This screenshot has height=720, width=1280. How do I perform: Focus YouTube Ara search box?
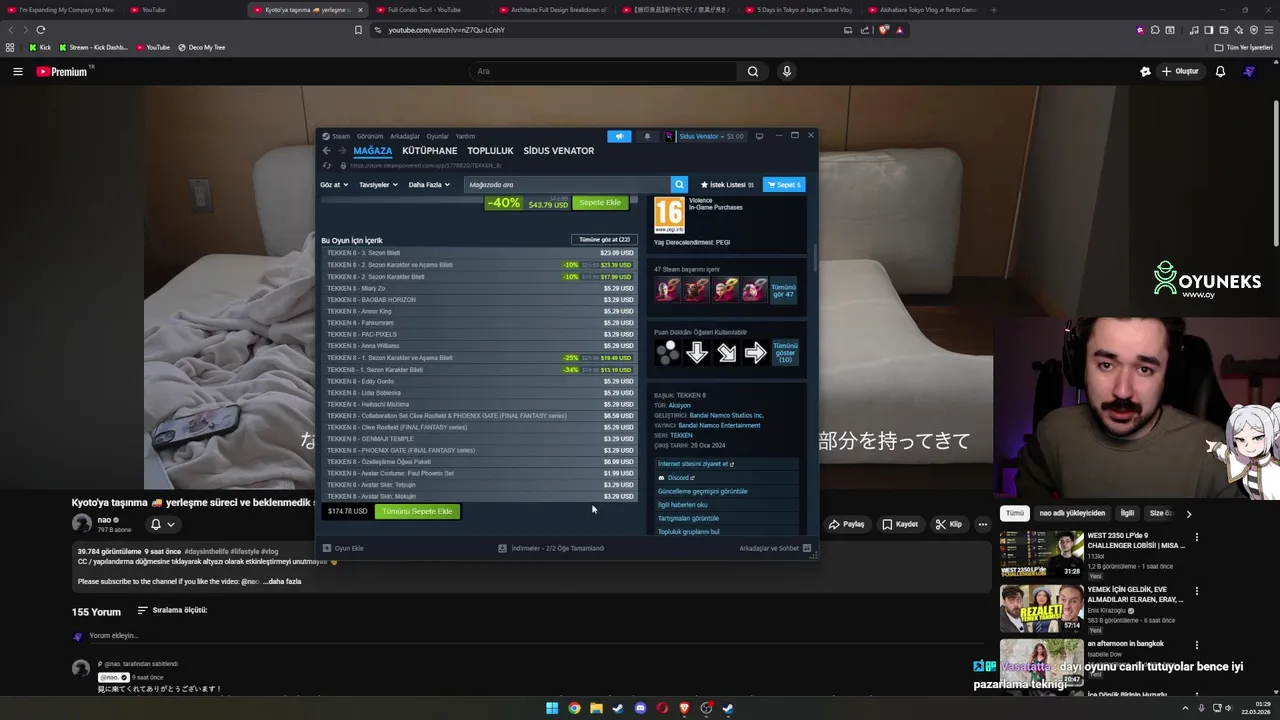pos(603,71)
